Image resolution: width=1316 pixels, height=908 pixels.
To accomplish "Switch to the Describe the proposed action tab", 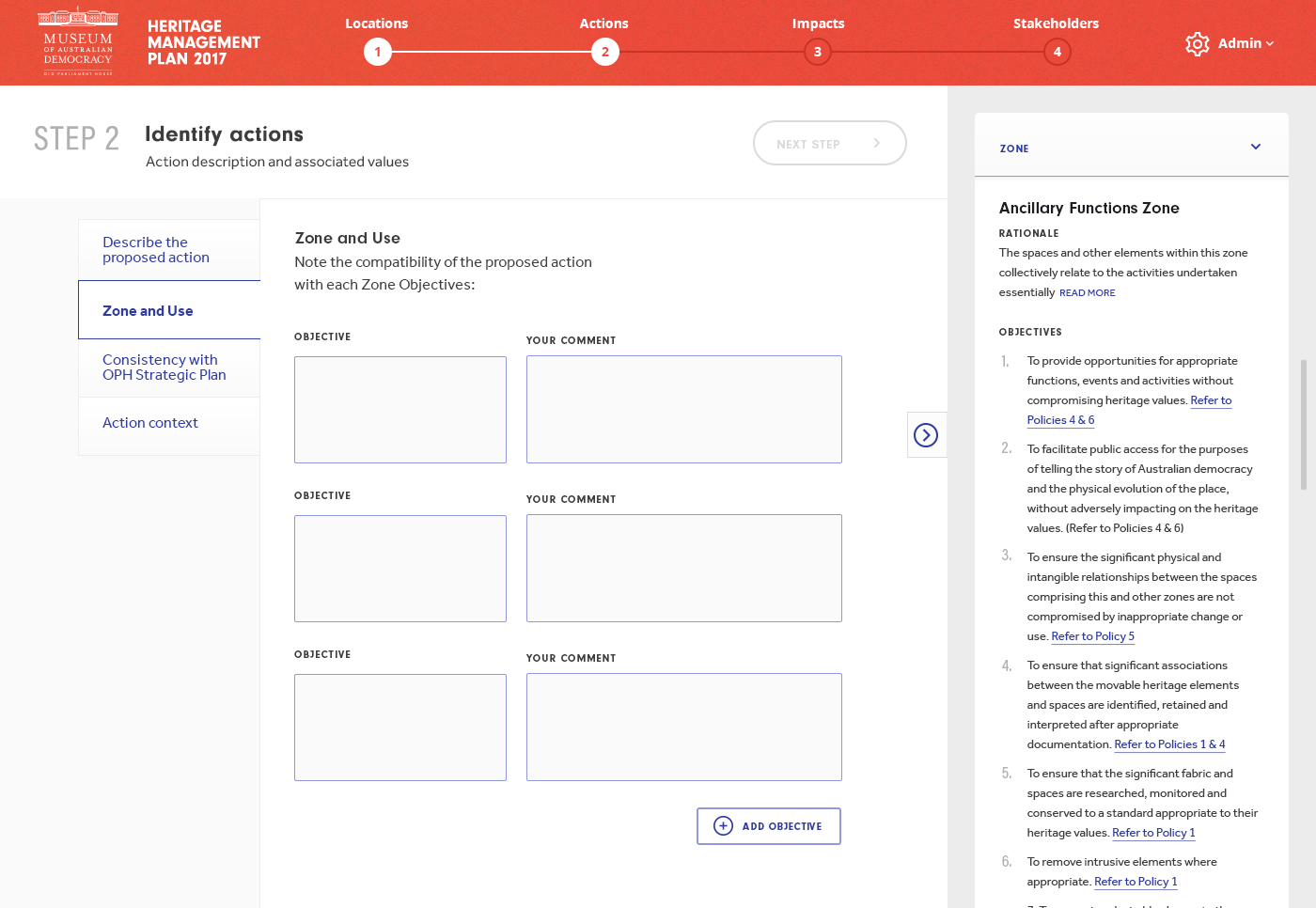I will pos(156,249).
